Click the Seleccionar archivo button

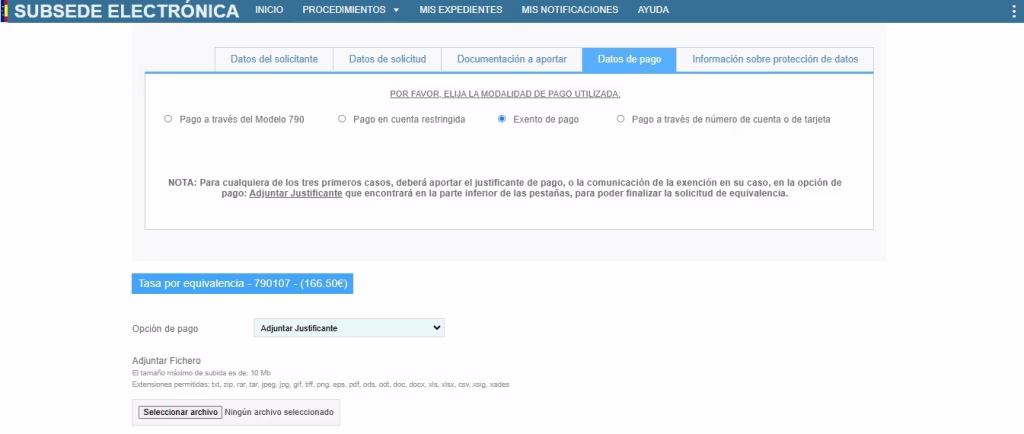180,412
